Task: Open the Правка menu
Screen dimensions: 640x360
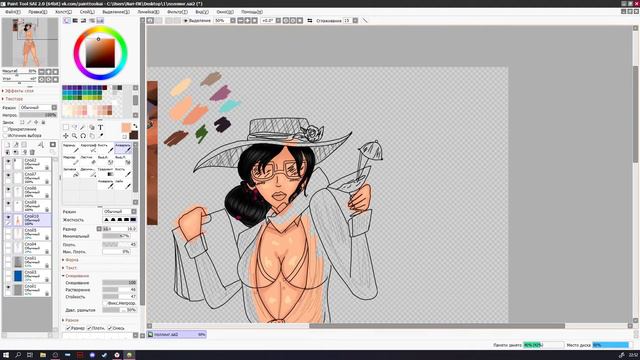Action: (38, 12)
